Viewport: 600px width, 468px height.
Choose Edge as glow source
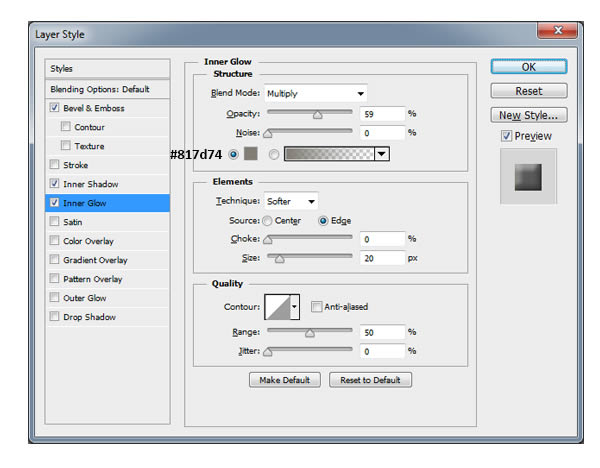coord(323,221)
